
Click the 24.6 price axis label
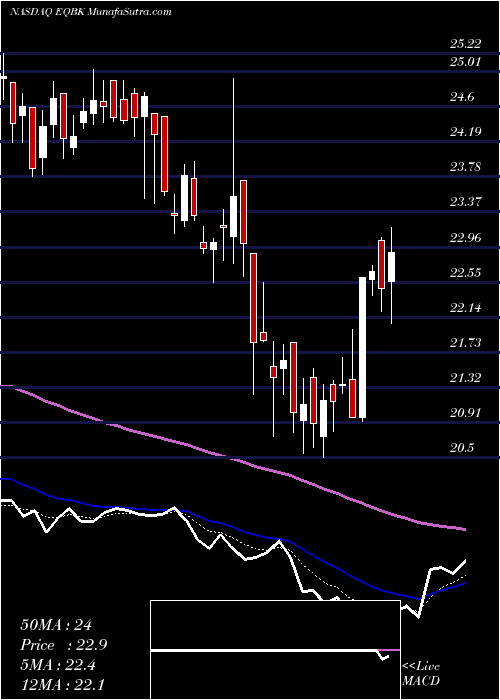click(x=462, y=96)
